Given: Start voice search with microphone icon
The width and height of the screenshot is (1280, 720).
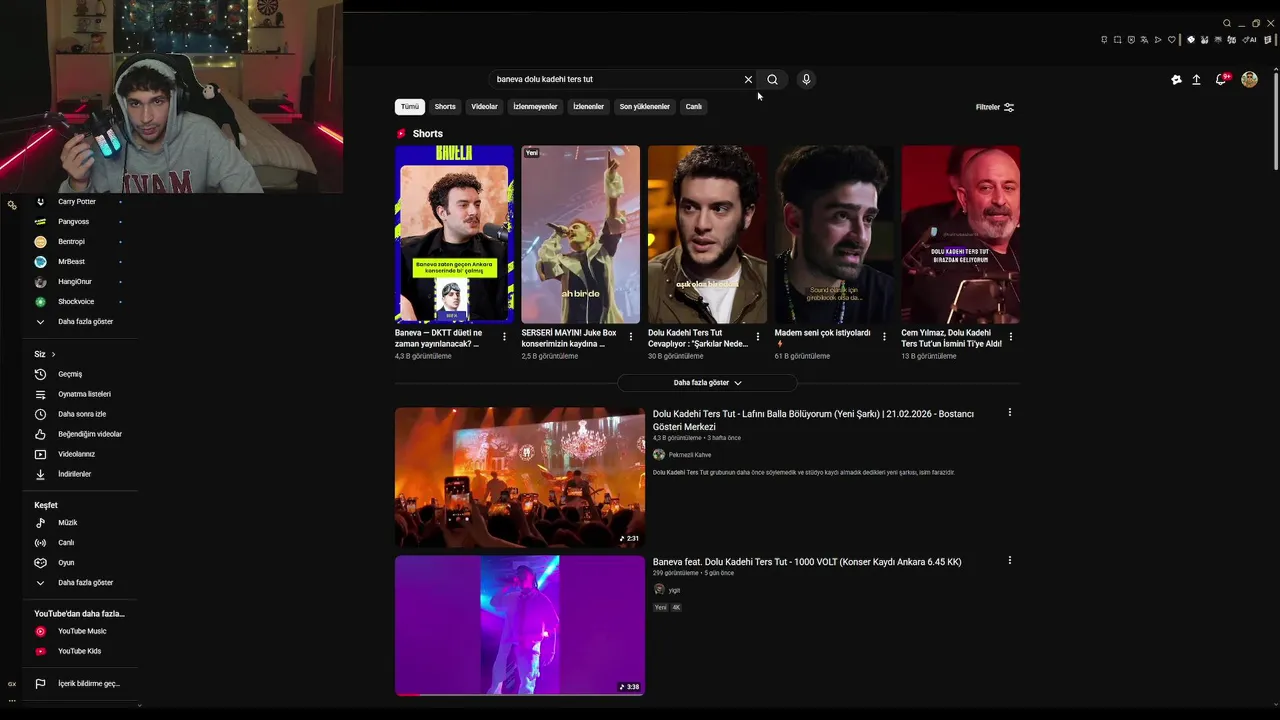Looking at the screenshot, I should (806, 79).
